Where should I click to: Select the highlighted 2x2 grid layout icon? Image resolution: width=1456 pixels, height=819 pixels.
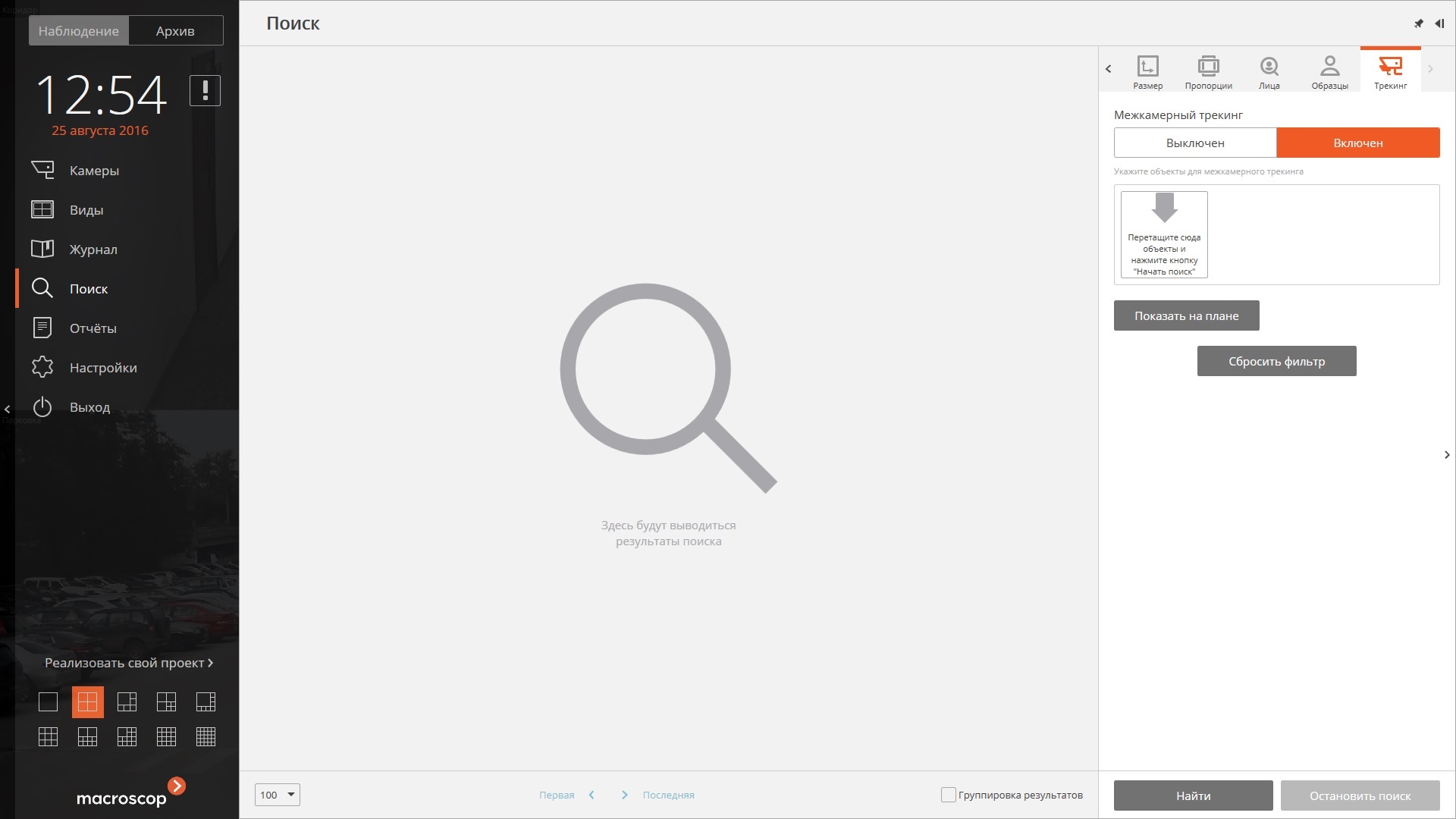(x=88, y=702)
